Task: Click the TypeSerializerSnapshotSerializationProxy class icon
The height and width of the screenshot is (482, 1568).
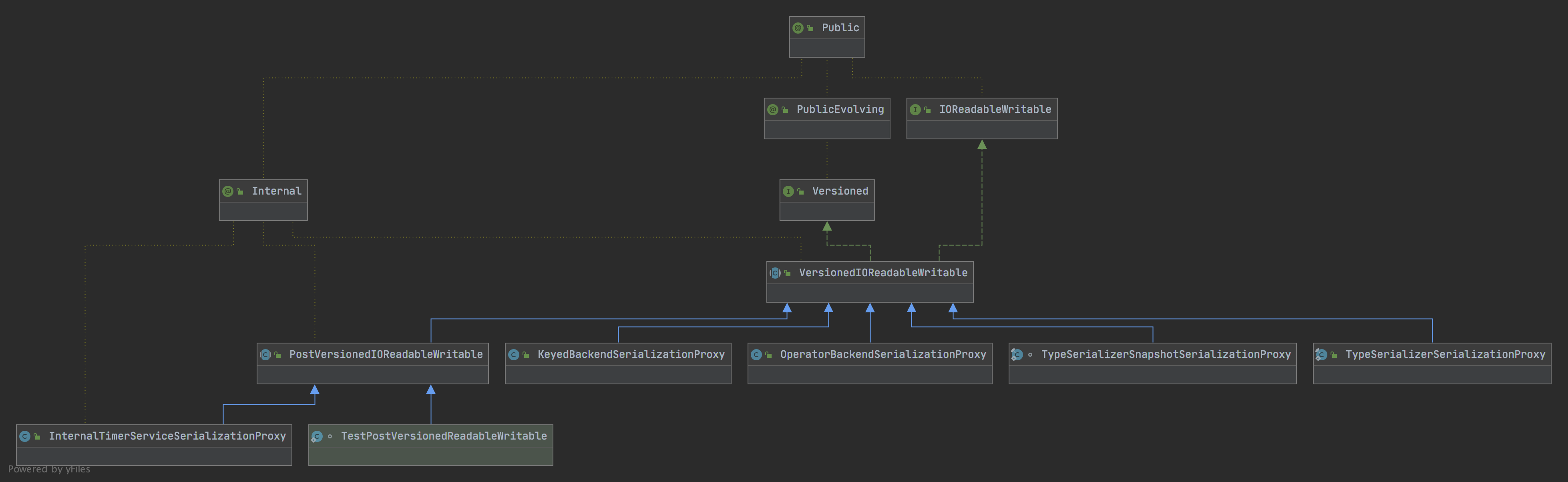Action: (1017, 354)
